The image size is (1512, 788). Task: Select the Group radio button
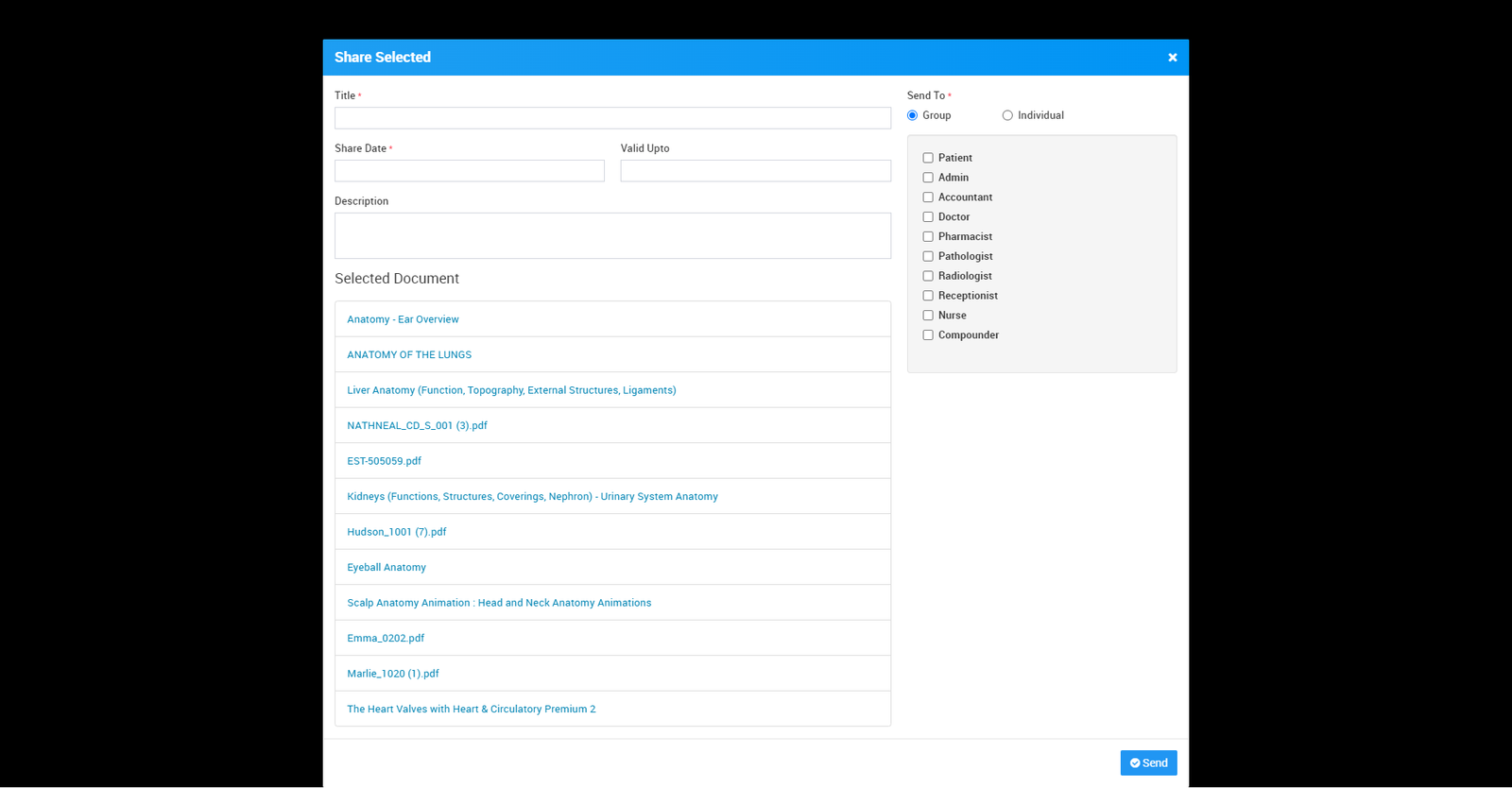(913, 115)
